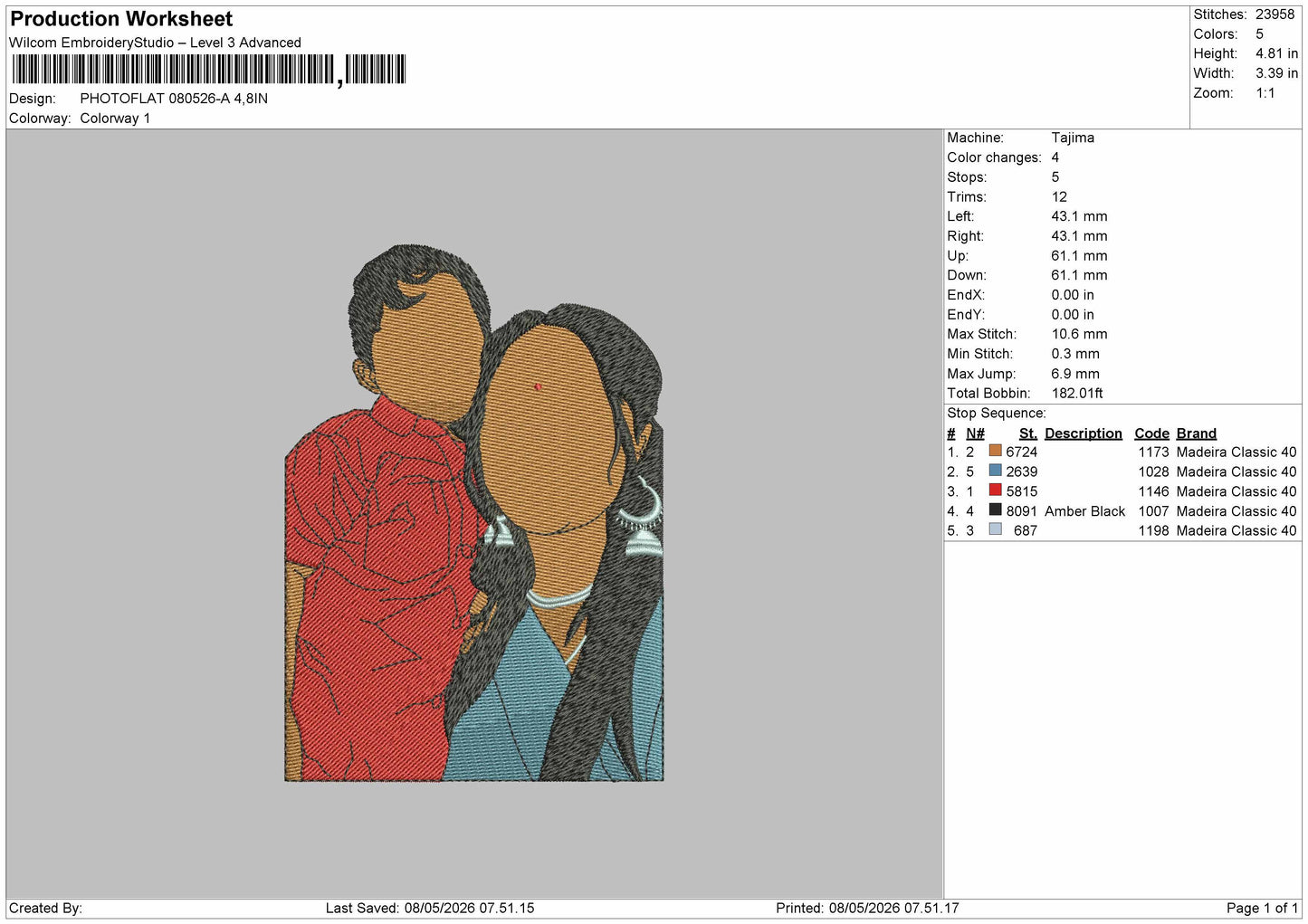Click zoom value "1:1"
The height and width of the screenshot is (924, 1308).
pos(1265,93)
